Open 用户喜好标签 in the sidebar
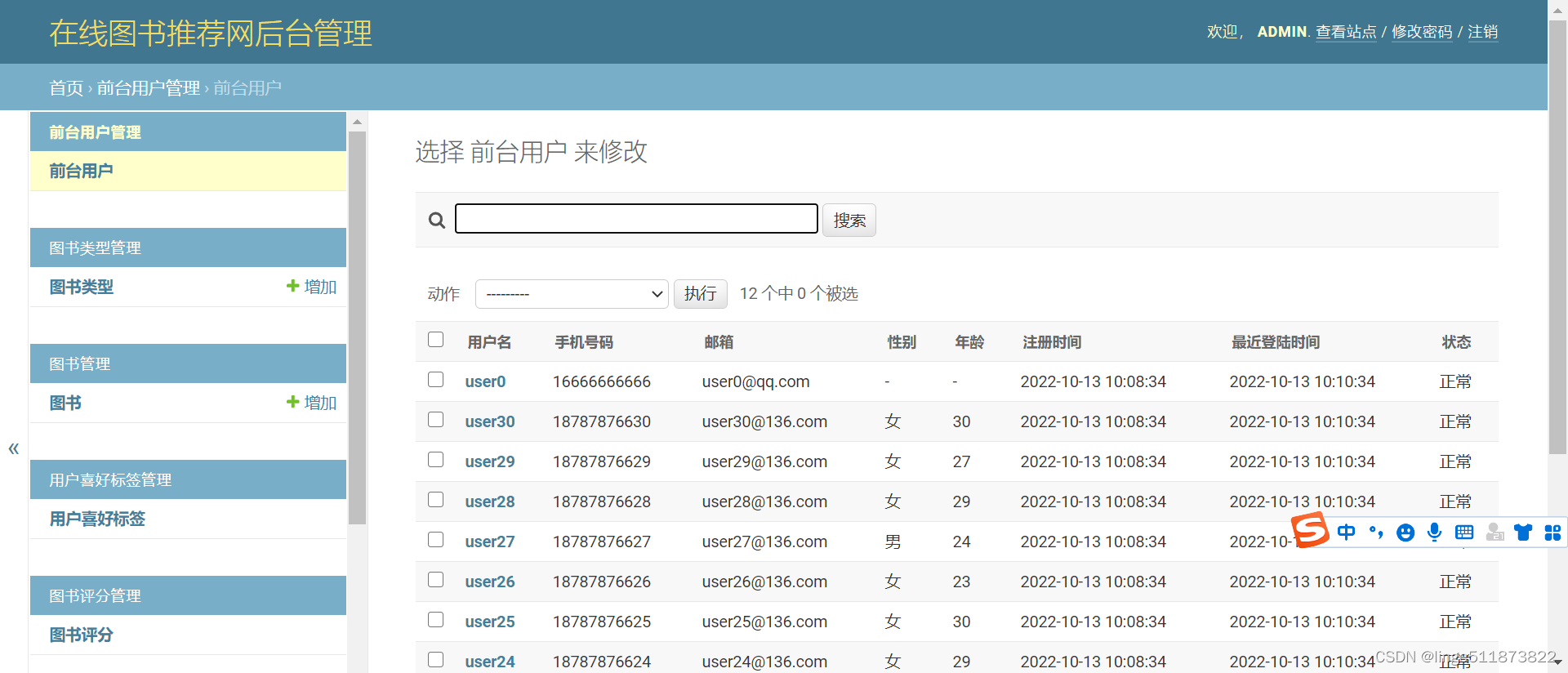 click(x=97, y=519)
